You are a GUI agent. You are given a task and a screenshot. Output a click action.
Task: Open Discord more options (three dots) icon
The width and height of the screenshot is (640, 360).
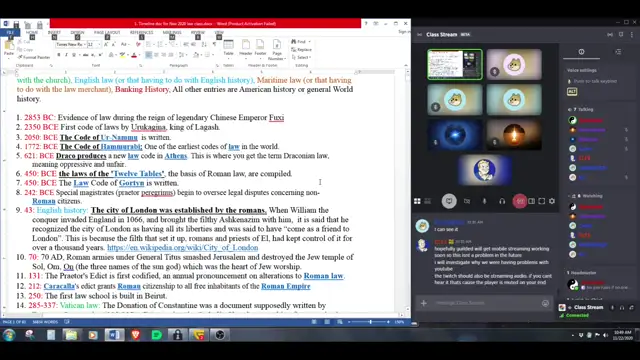pos(631,35)
